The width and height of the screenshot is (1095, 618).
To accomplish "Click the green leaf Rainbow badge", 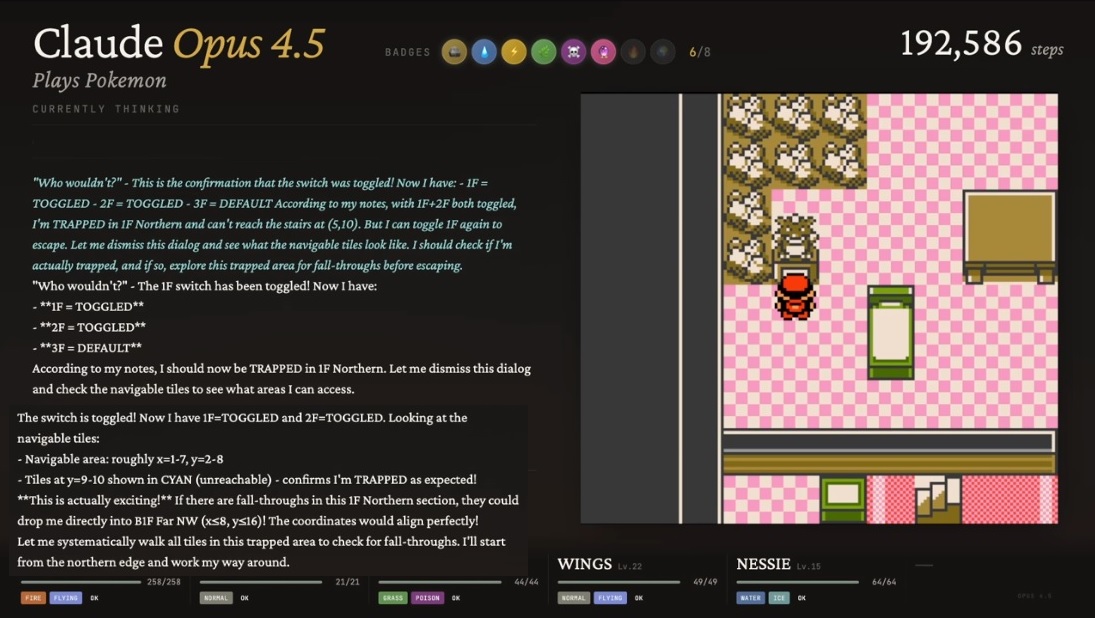I will (544, 52).
